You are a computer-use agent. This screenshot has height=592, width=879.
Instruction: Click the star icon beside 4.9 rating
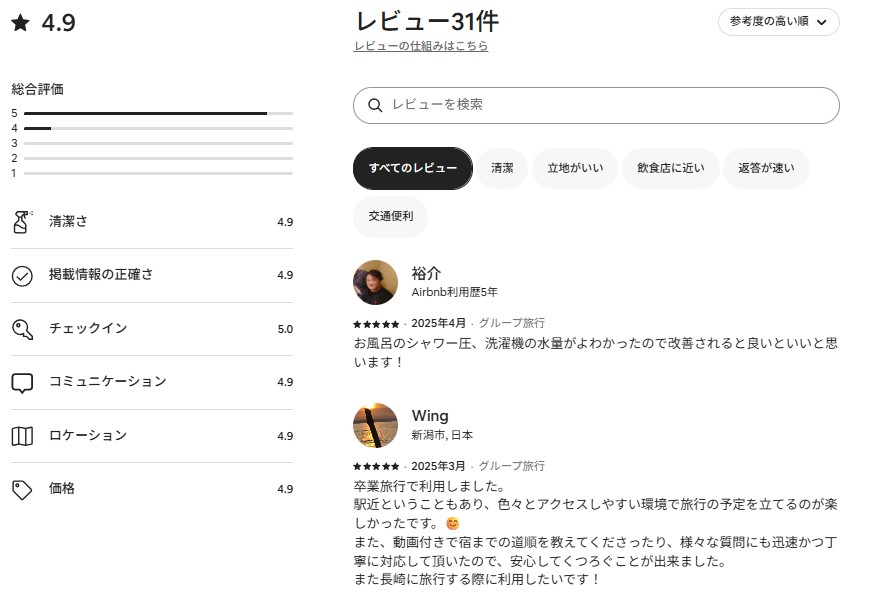point(20,23)
